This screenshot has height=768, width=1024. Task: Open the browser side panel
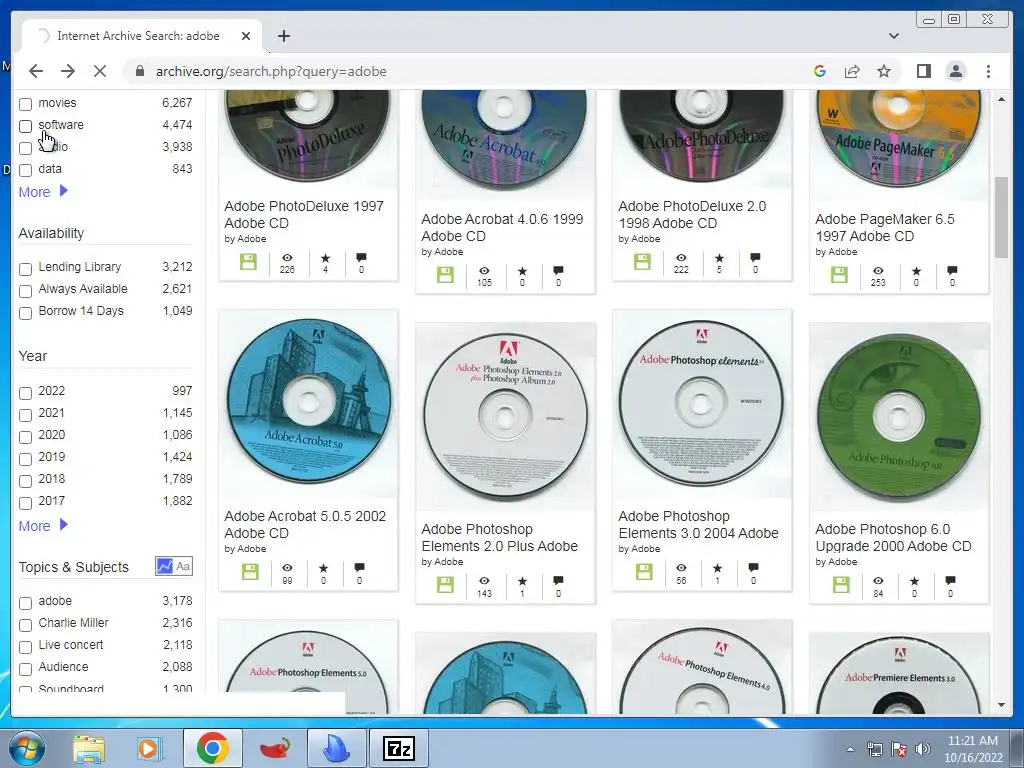point(923,71)
